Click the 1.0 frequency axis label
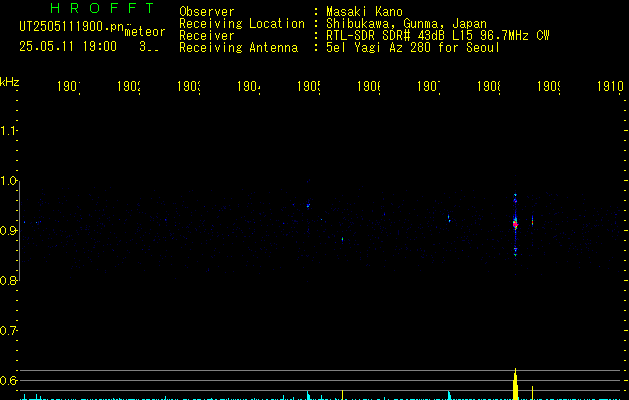 (x=8, y=181)
